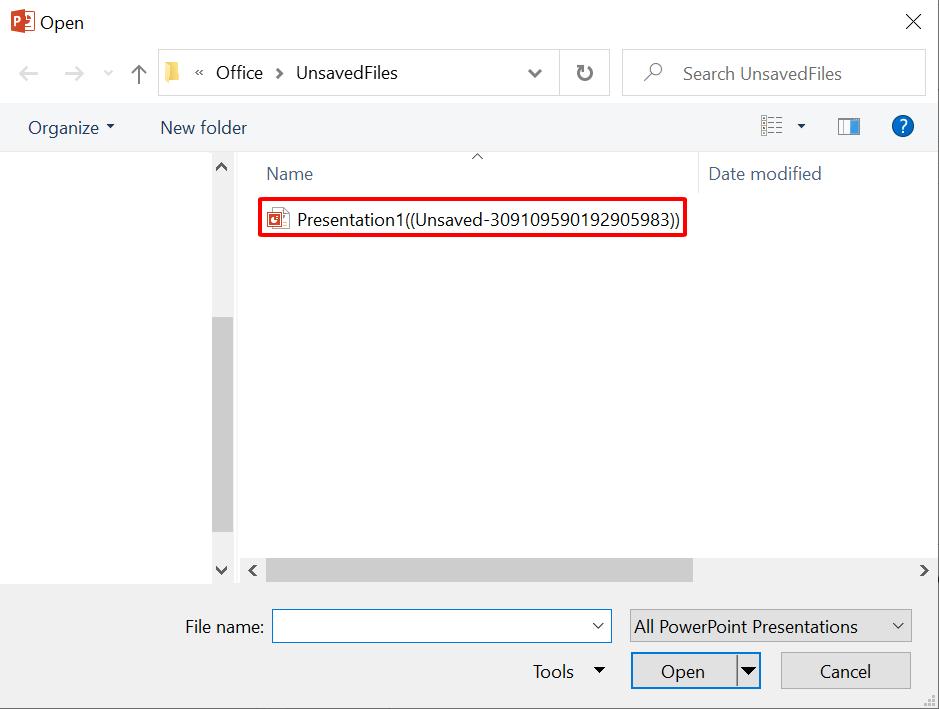Cancel the Open dialog
939x709 pixels.
pyautogui.click(x=845, y=671)
